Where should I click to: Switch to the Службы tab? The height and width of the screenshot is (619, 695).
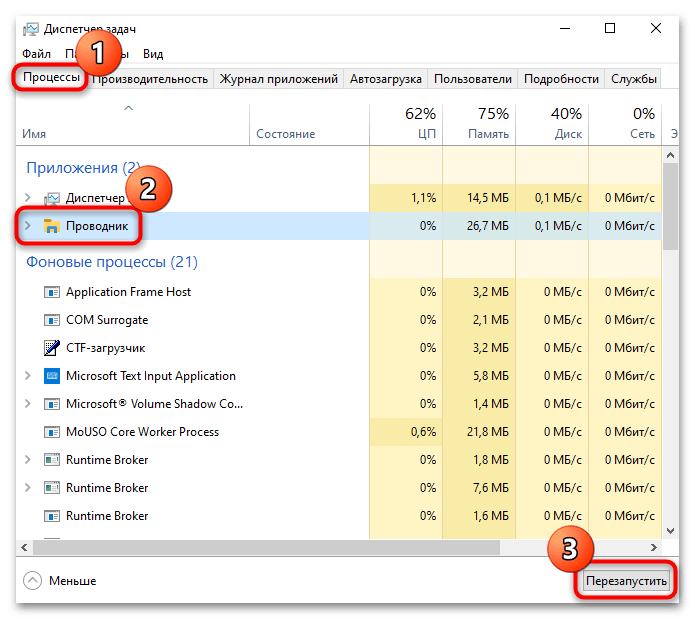point(633,79)
